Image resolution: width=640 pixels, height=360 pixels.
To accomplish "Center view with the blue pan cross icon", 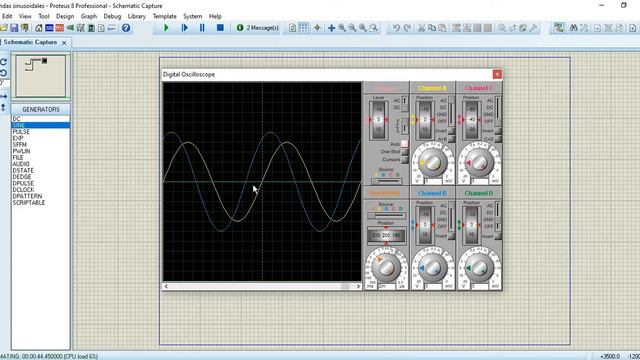I will (331, 28).
